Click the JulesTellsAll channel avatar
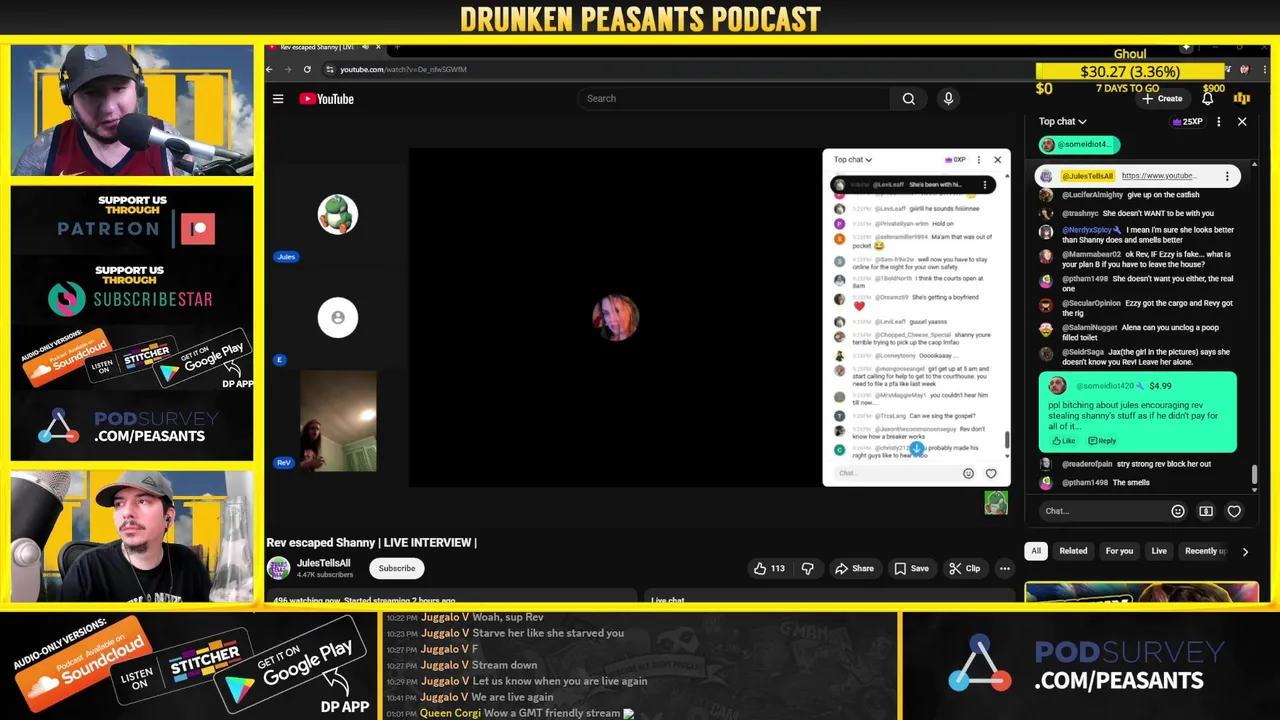Image resolution: width=1280 pixels, height=720 pixels. tap(278, 568)
